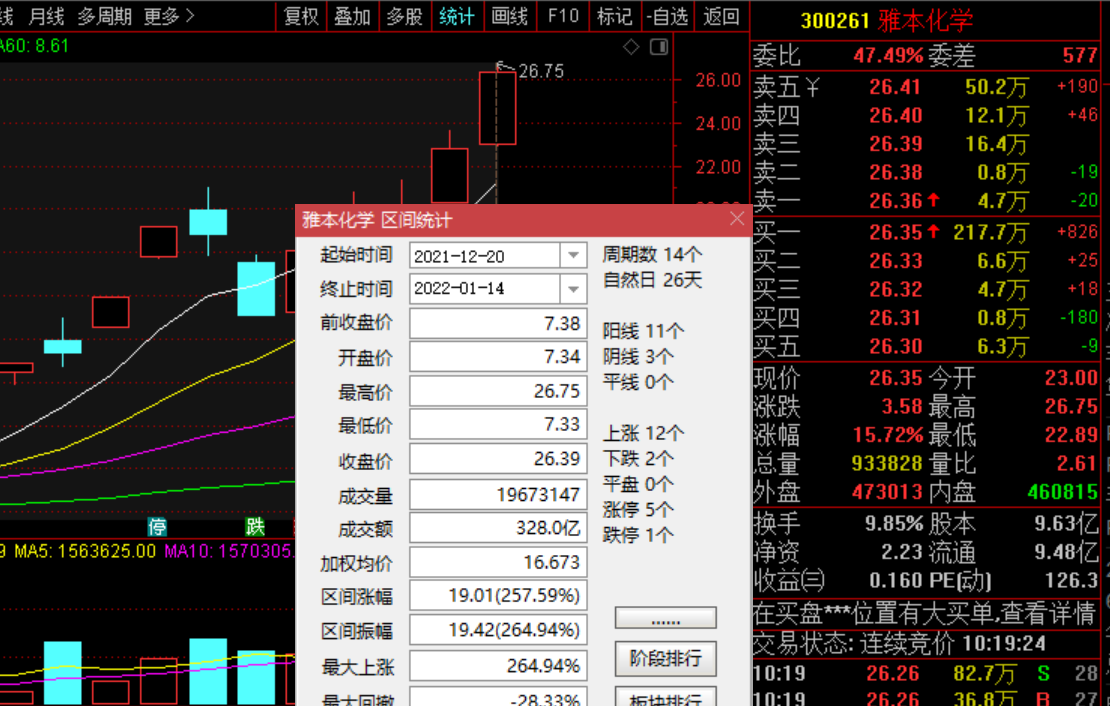Viewport: 1110px width, 706px height.
Task: Click the 周期数 14个 statistic
Action: click(x=652, y=254)
